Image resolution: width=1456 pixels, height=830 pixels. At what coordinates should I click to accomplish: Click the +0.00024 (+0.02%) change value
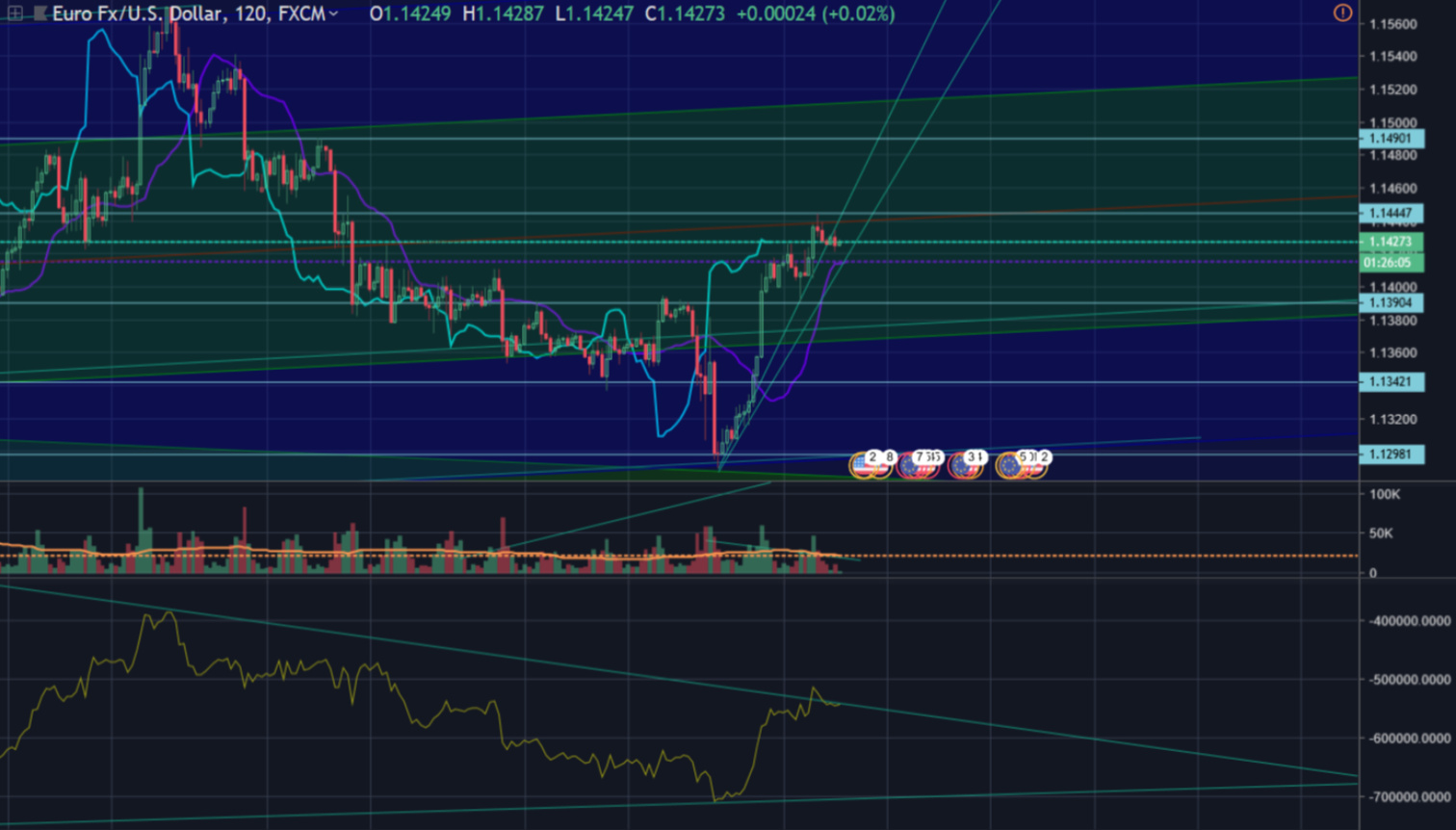(815, 13)
